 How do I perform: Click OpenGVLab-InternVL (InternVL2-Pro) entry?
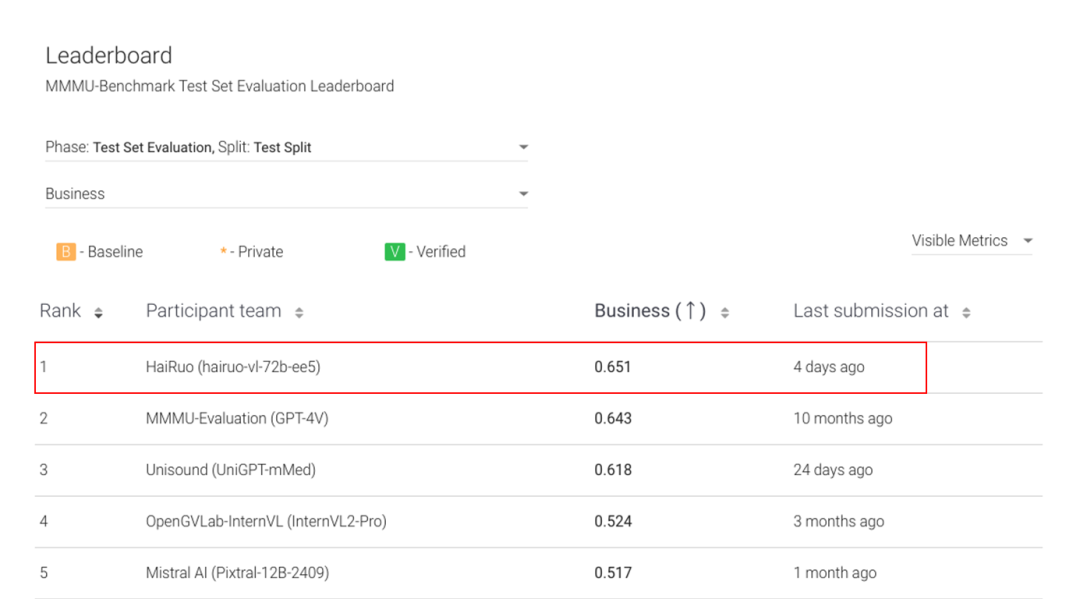266,521
